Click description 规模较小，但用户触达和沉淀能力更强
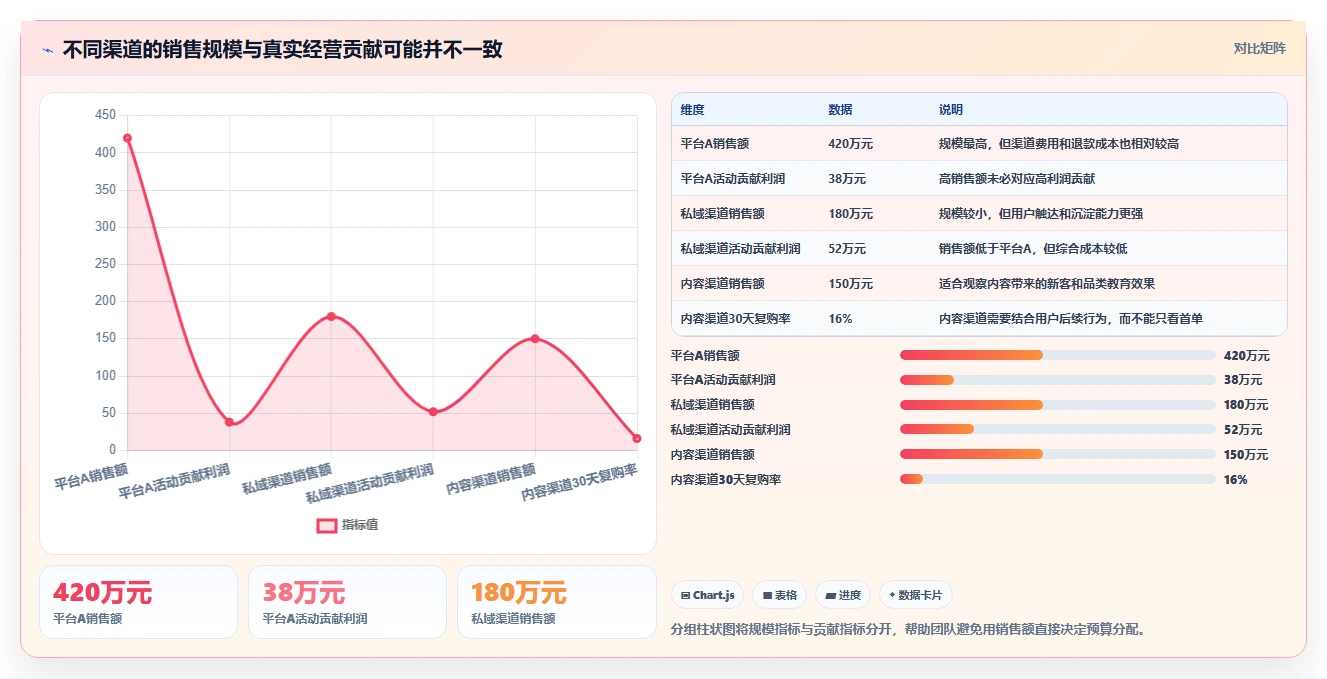1327x679 pixels. (1040, 214)
